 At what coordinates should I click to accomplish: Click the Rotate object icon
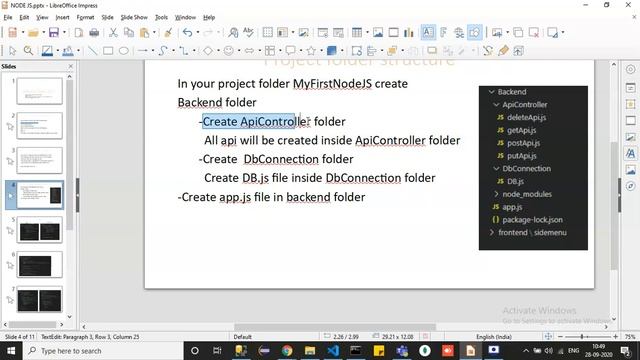pos(356,51)
